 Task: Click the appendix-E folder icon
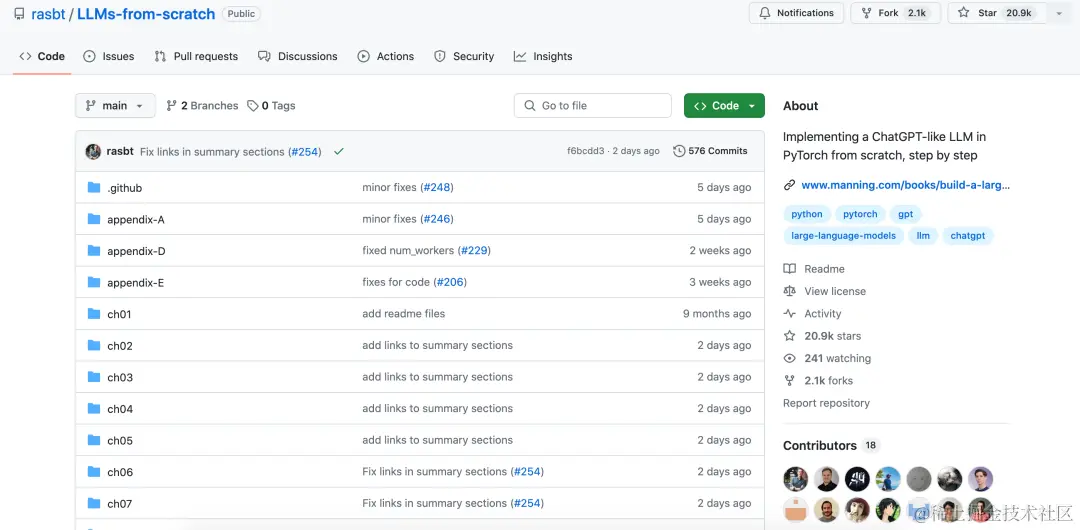coord(94,282)
